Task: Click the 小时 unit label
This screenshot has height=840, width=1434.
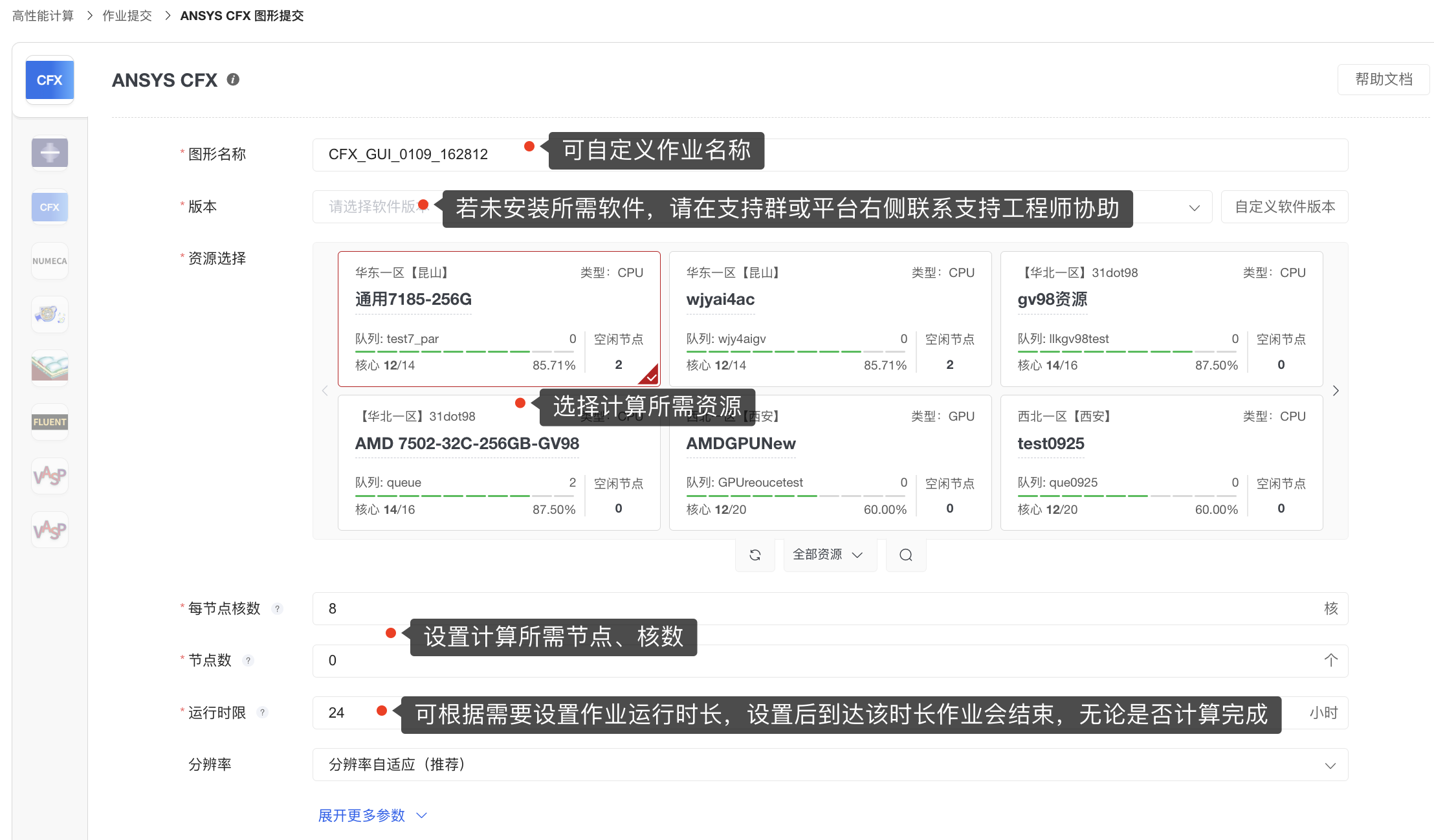Action: [x=1323, y=713]
